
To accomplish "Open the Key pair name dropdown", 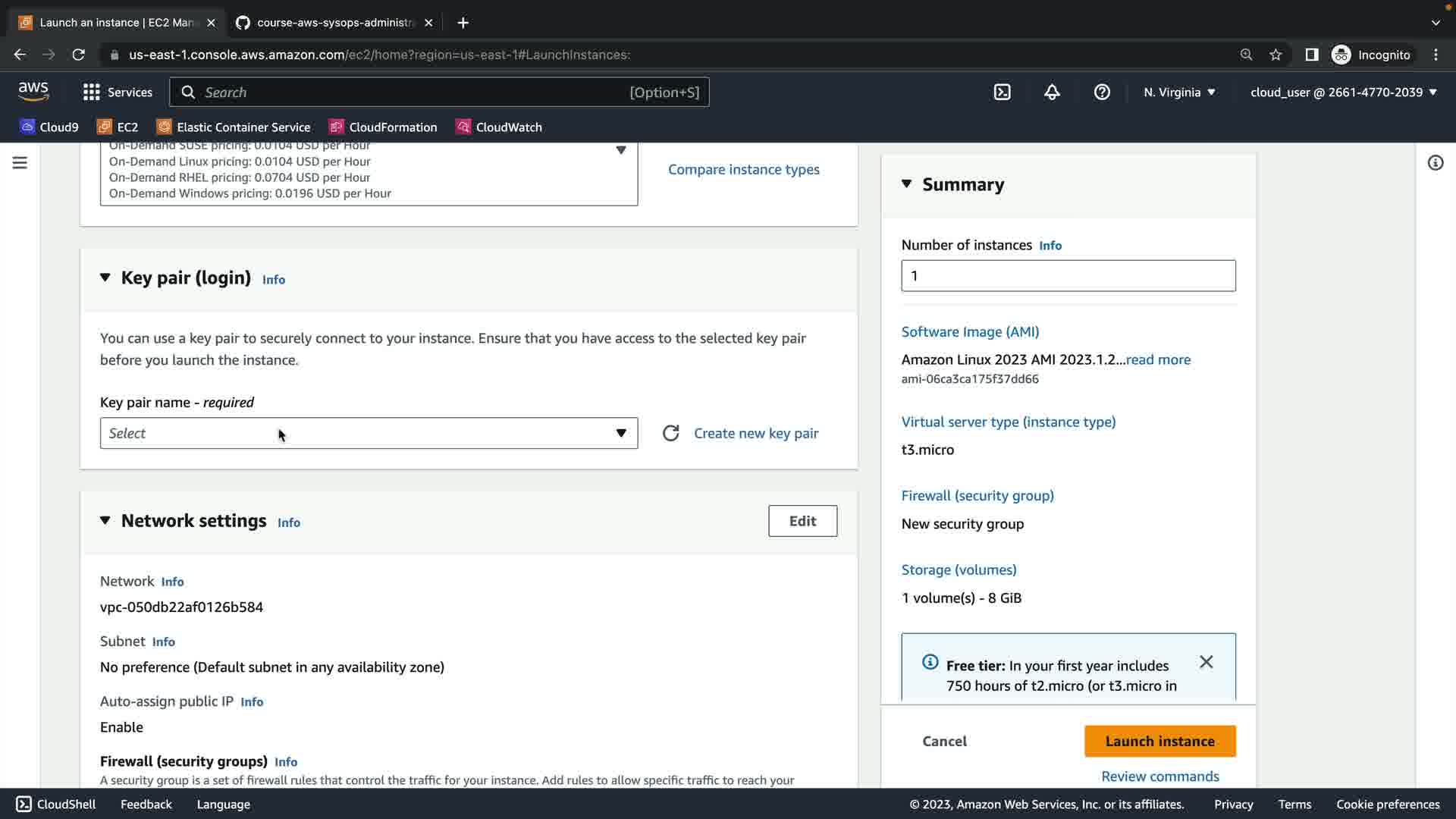I will point(369,433).
